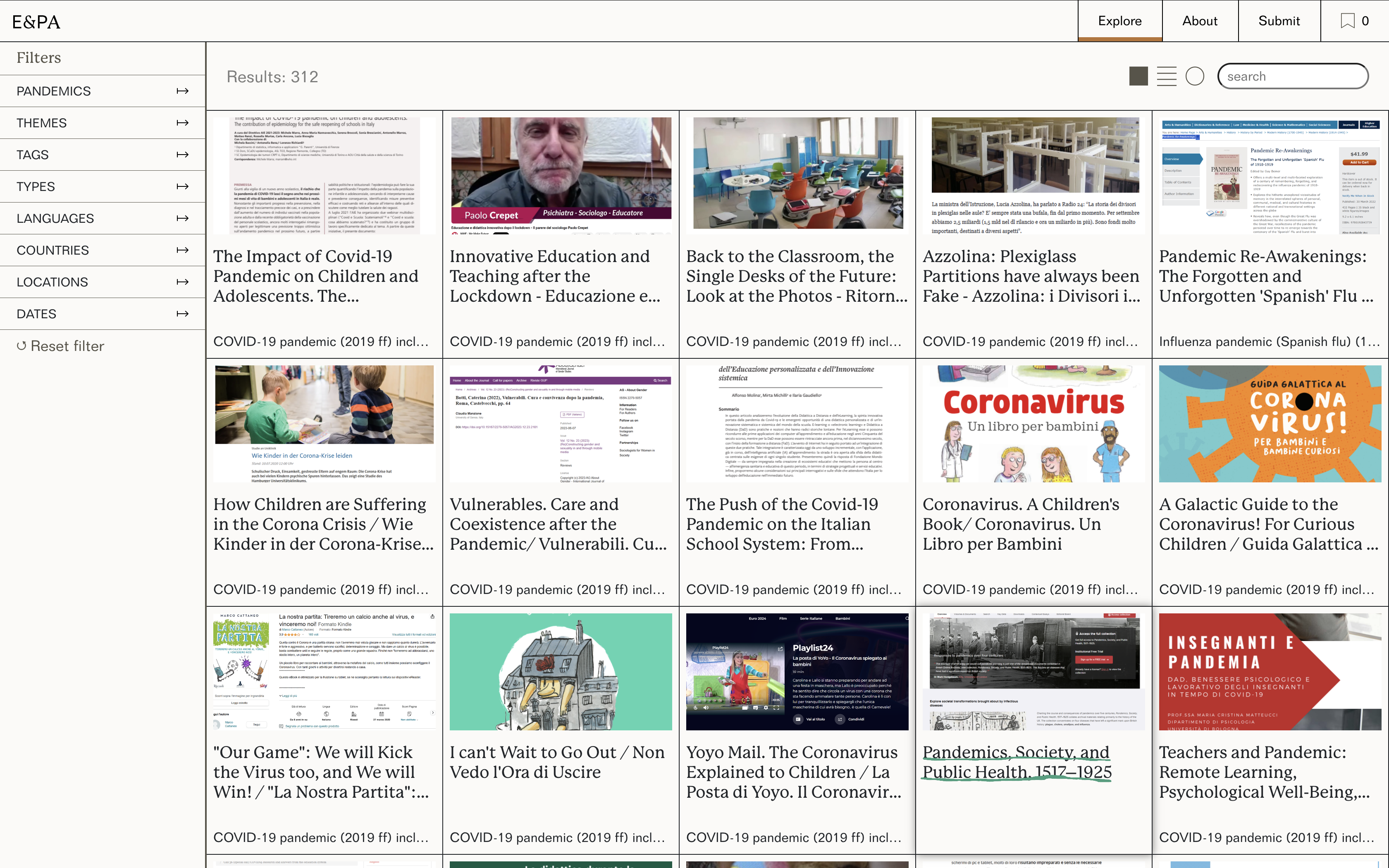Open '"Our Game": We will Kick the Virus' title
Image resolution: width=1389 pixels, height=868 pixels.
(322, 772)
